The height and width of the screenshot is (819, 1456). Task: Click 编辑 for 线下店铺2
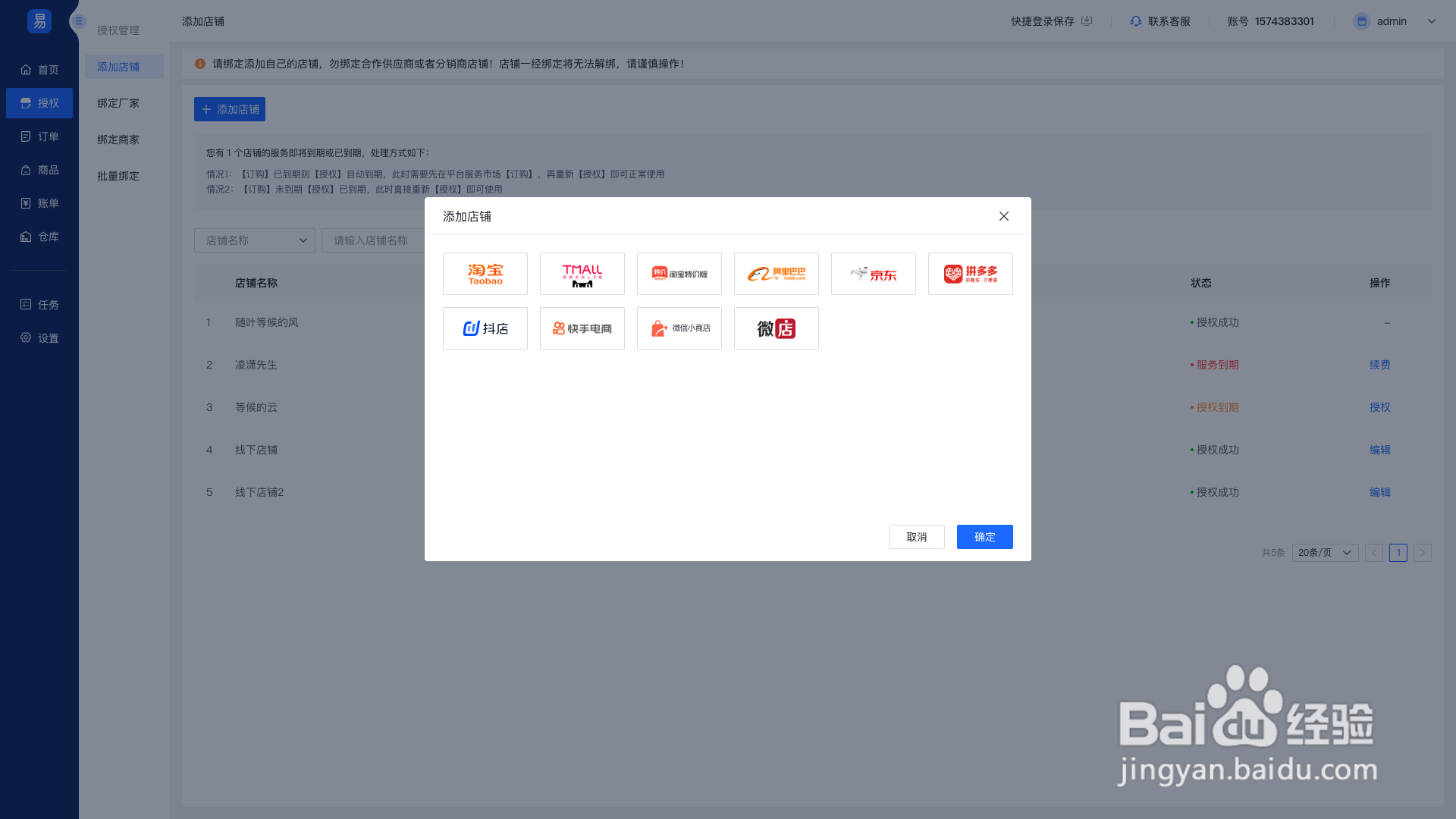1380,492
